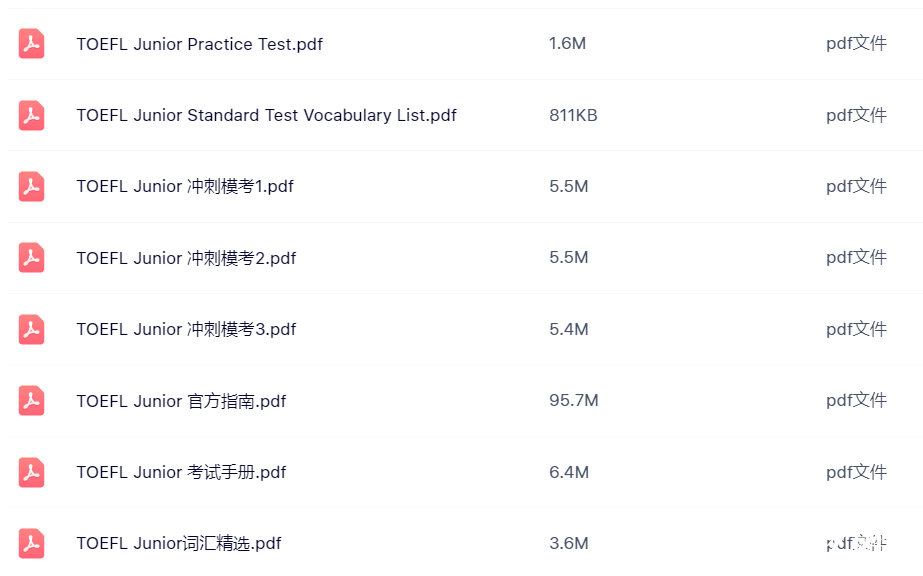923x576 pixels.
Task: Click PDF icon for 官方指南.pdf
Action: pos(31,401)
